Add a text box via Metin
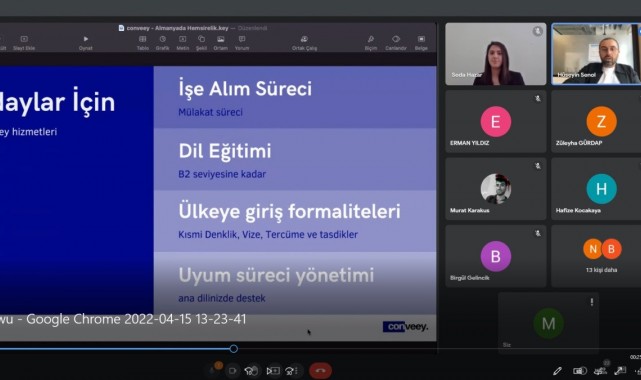Screen dimensions: 641x380 (182, 42)
